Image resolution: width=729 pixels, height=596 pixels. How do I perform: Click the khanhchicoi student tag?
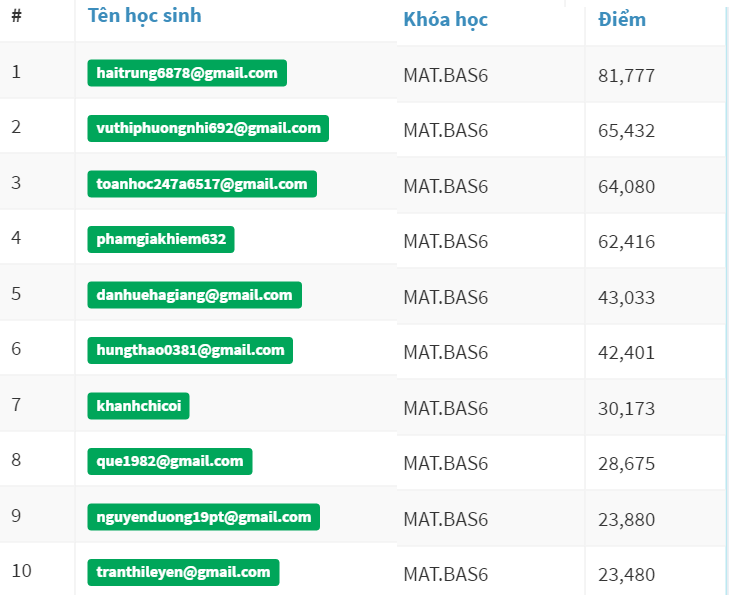(138, 406)
